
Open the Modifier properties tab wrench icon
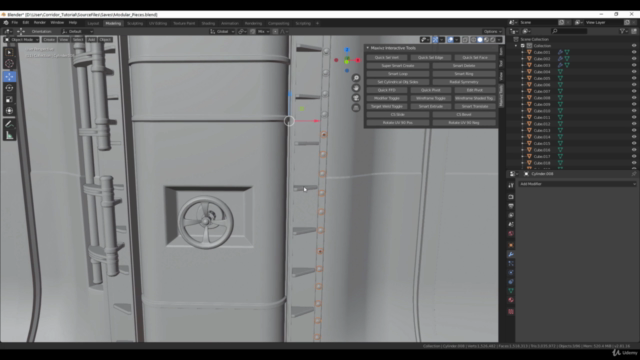[511, 254]
